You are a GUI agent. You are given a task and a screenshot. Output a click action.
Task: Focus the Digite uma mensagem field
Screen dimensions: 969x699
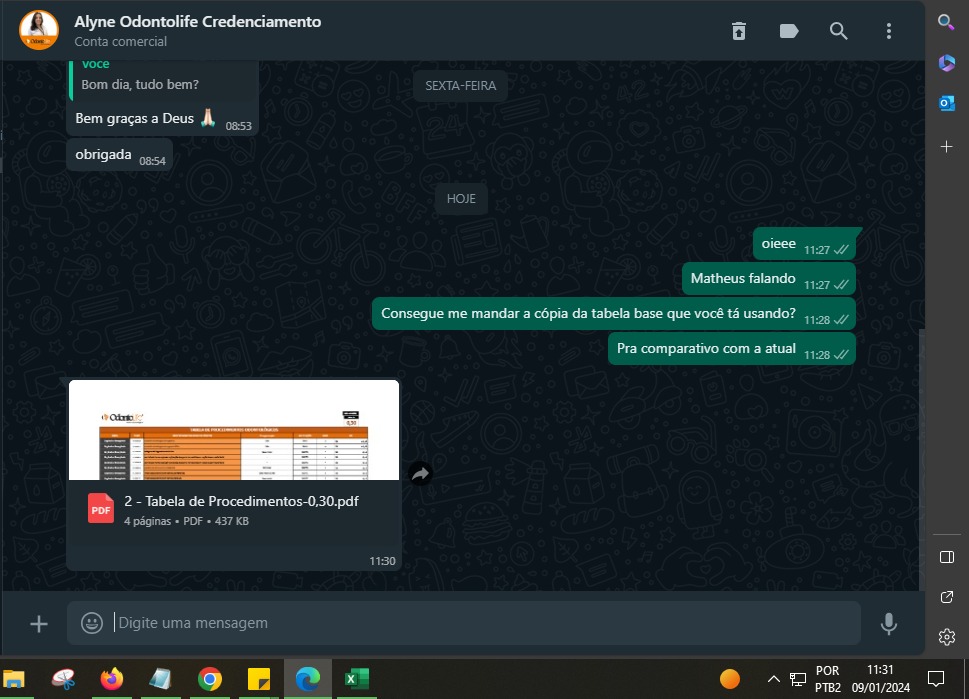[463, 623]
